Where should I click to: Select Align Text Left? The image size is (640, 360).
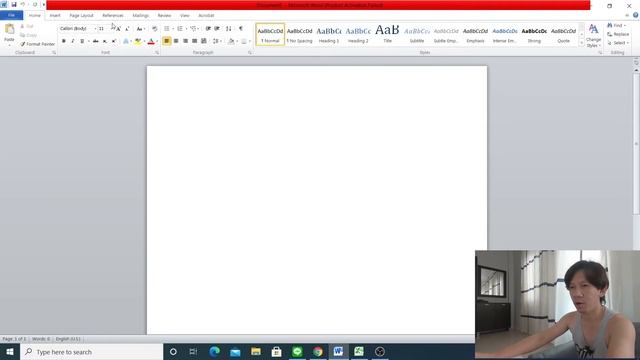pyautogui.click(x=167, y=41)
